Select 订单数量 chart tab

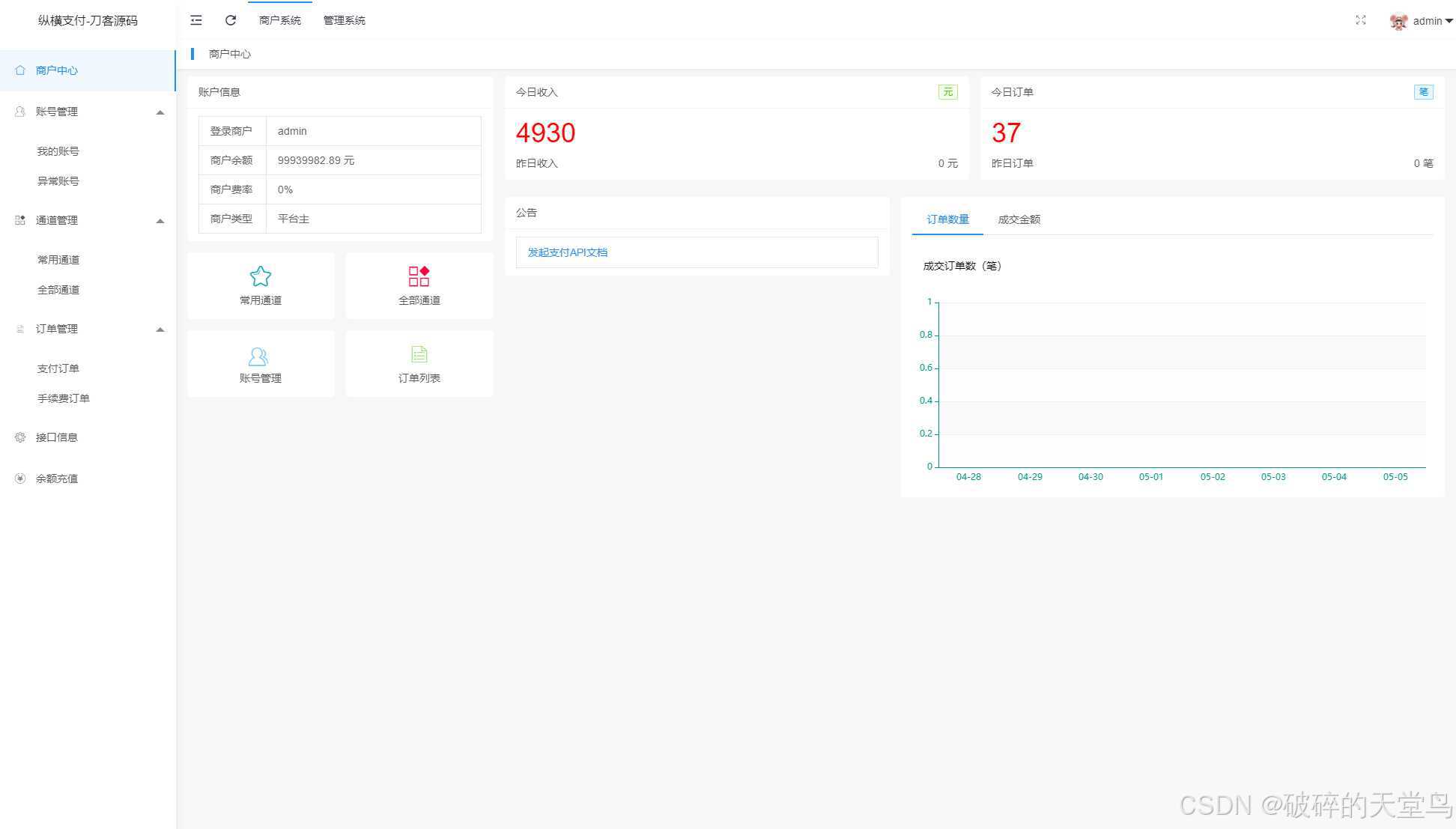click(x=947, y=219)
